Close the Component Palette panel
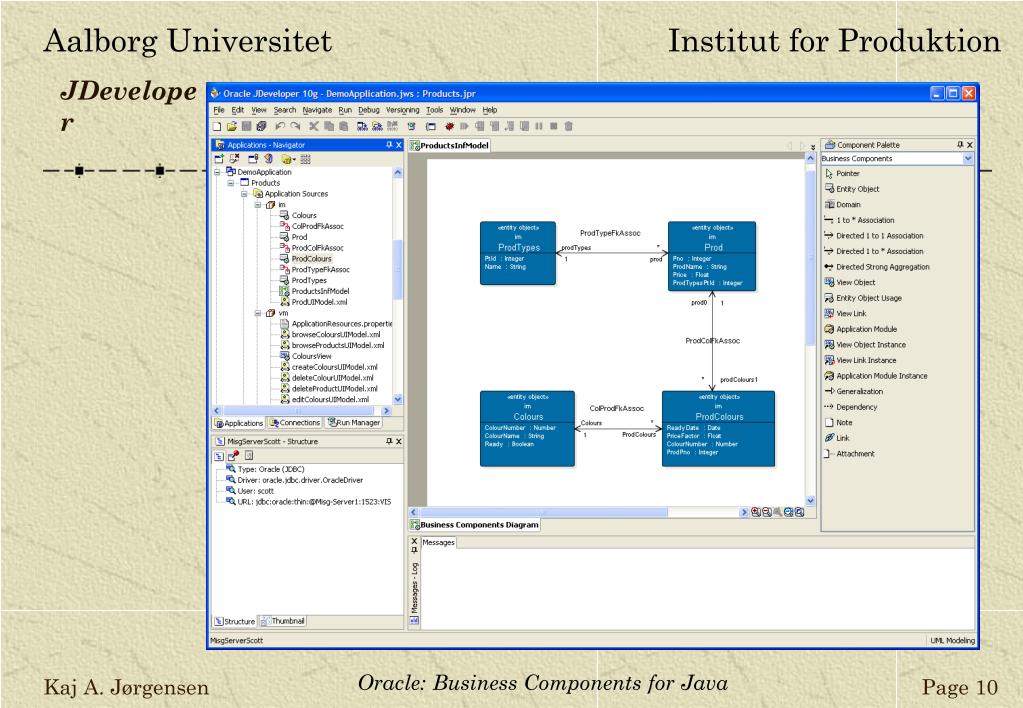Image resolution: width=1023 pixels, height=708 pixels. [x=970, y=145]
